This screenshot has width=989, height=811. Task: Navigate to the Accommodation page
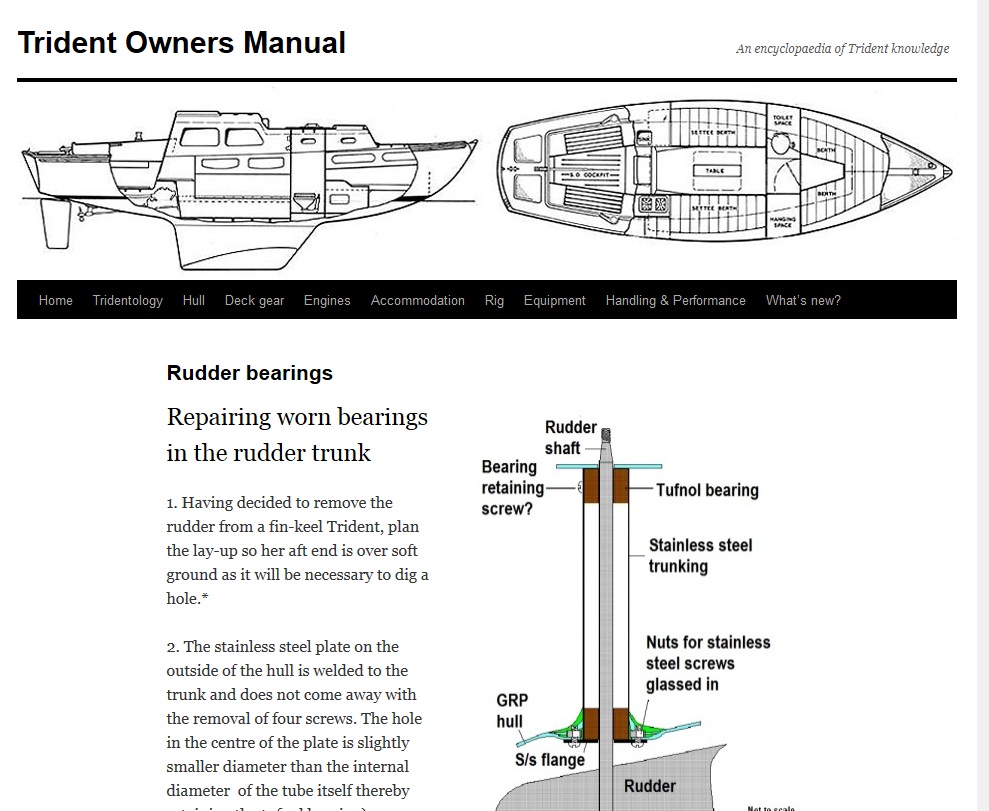pos(417,300)
